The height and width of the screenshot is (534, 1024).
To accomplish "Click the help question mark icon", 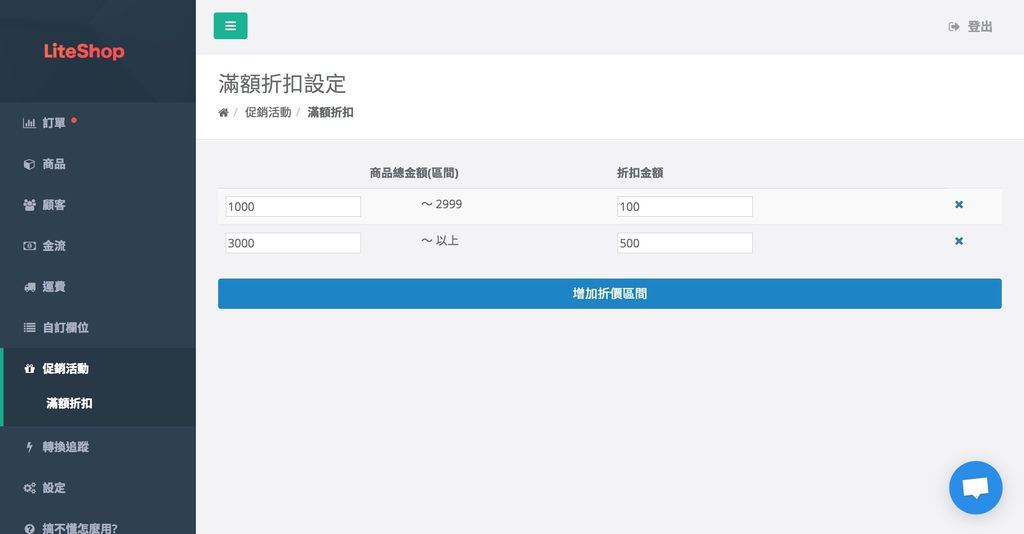I will click(29, 529).
